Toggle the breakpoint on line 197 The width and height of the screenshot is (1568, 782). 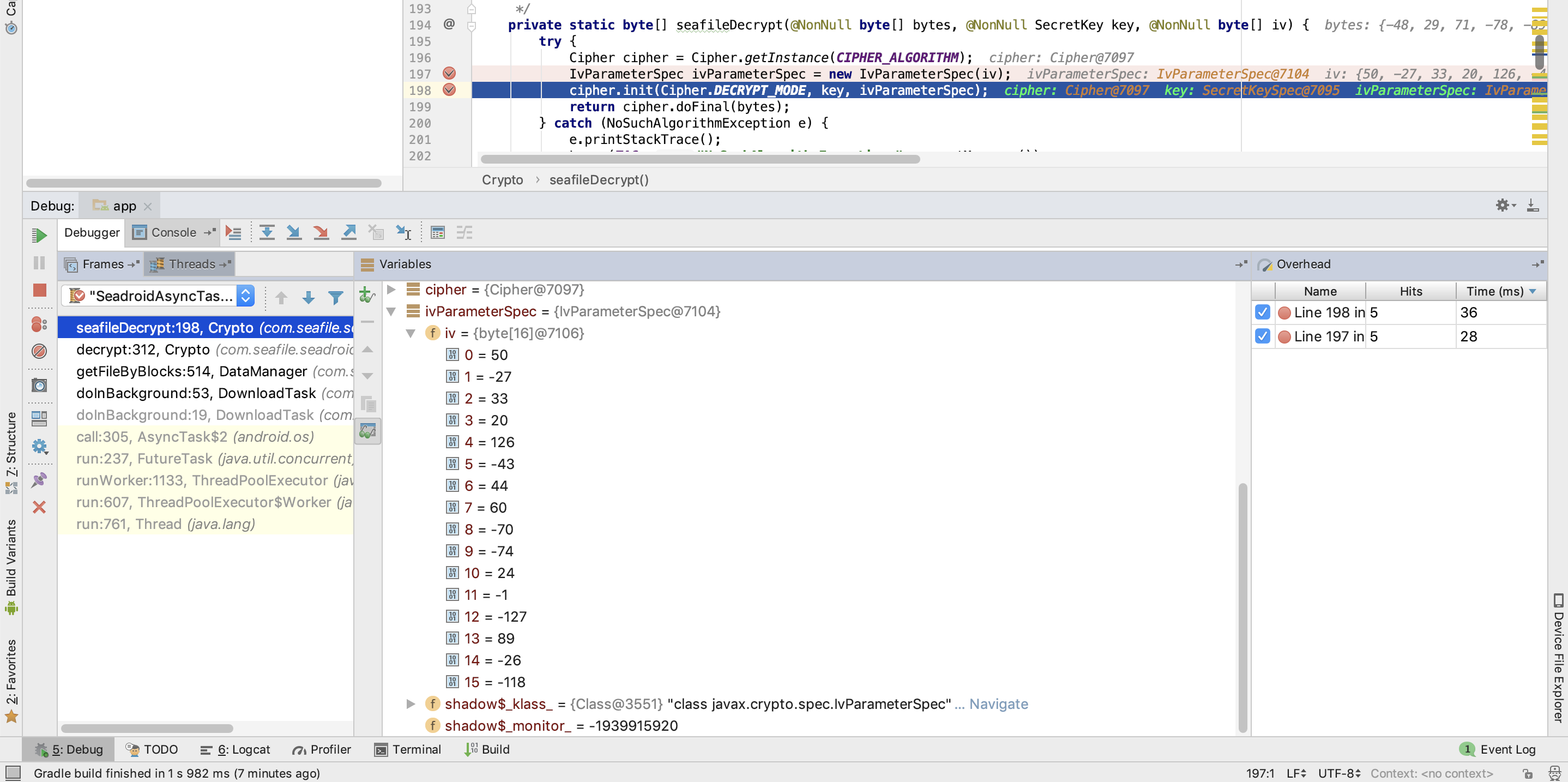tap(449, 74)
